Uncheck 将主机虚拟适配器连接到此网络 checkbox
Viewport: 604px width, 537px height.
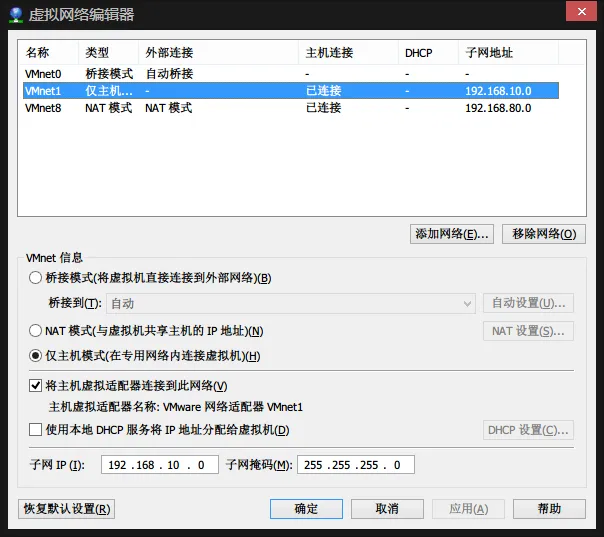coord(35,386)
